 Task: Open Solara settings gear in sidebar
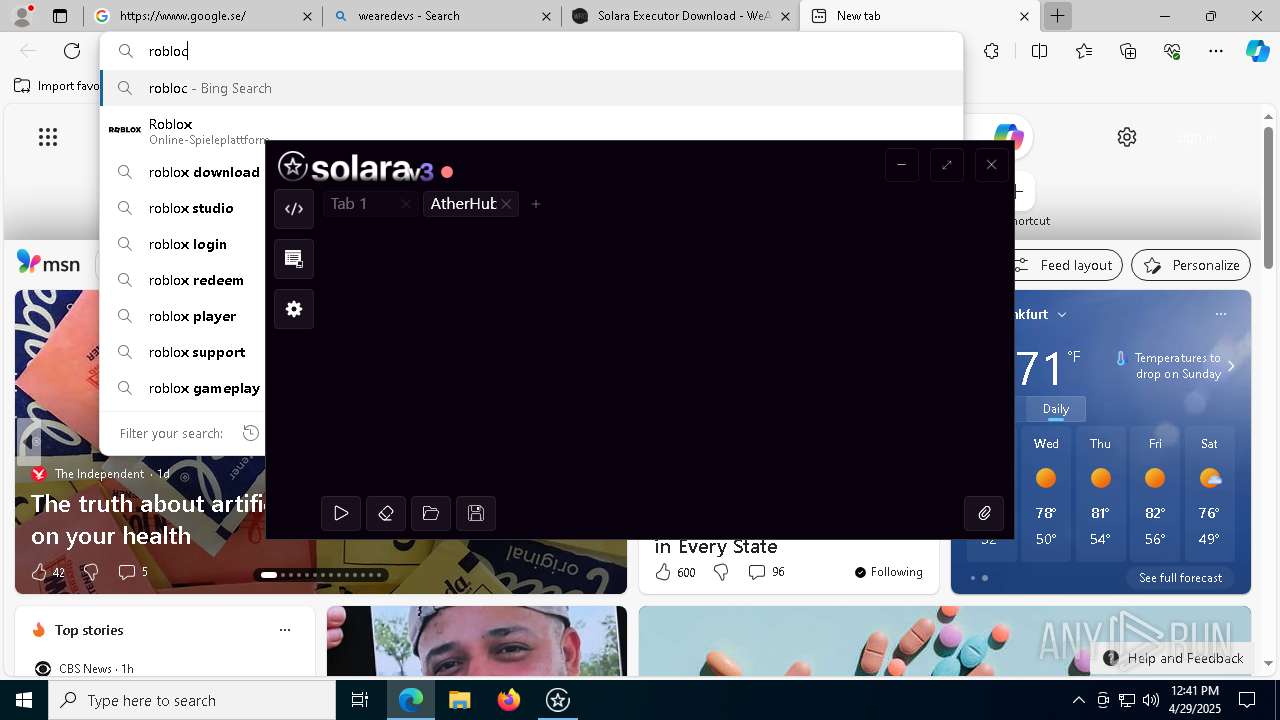pyautogui.click(x=294, y=309)
